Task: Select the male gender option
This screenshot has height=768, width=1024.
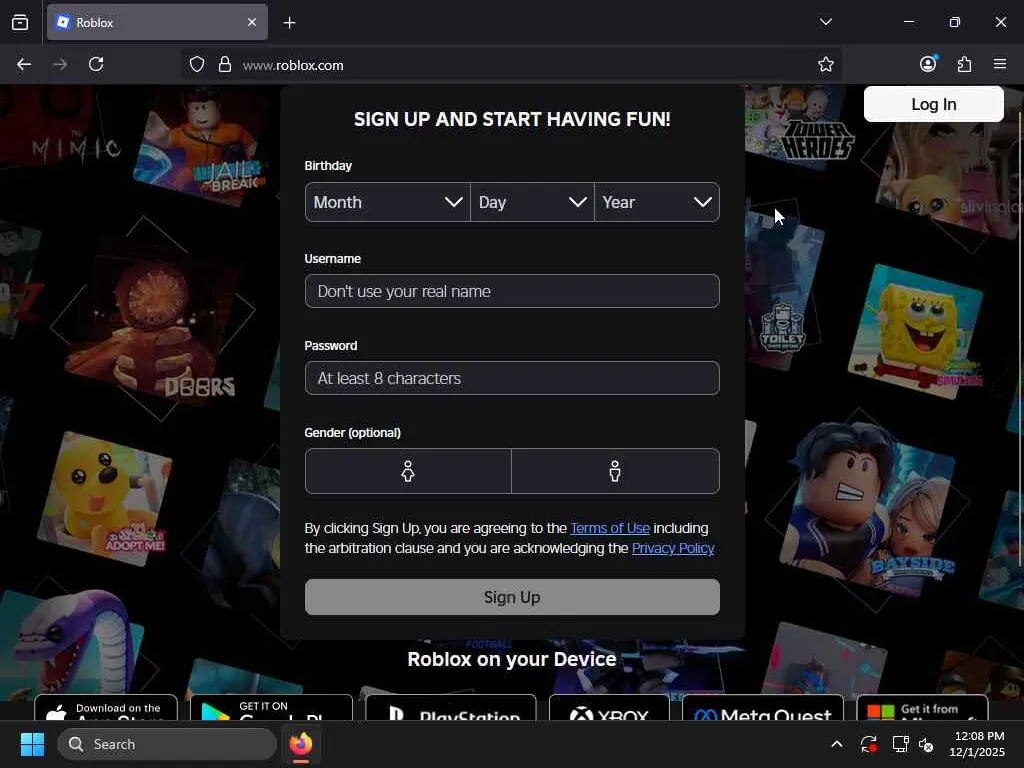Action: coord(615,471)
